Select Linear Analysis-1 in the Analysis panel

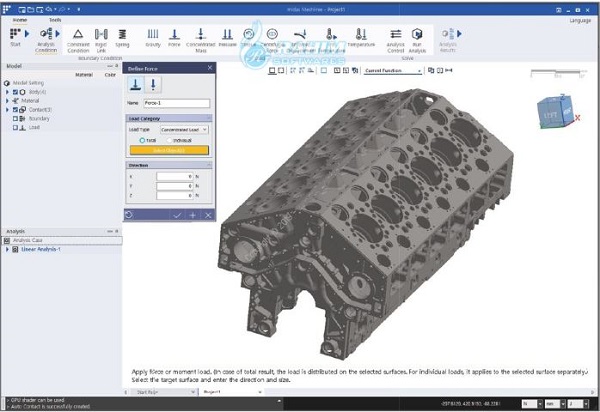click(41, 249)
